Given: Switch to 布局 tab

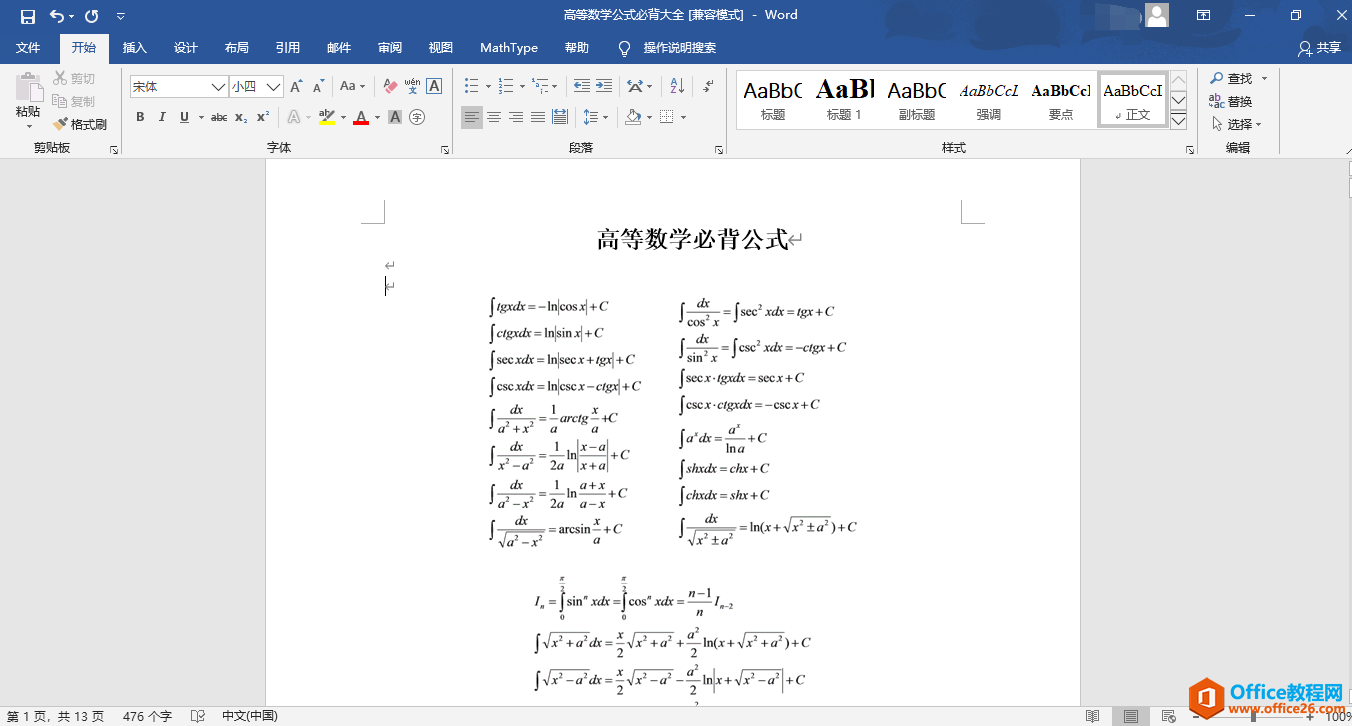Looking at the screenshot, I should [x=237, y=48].
